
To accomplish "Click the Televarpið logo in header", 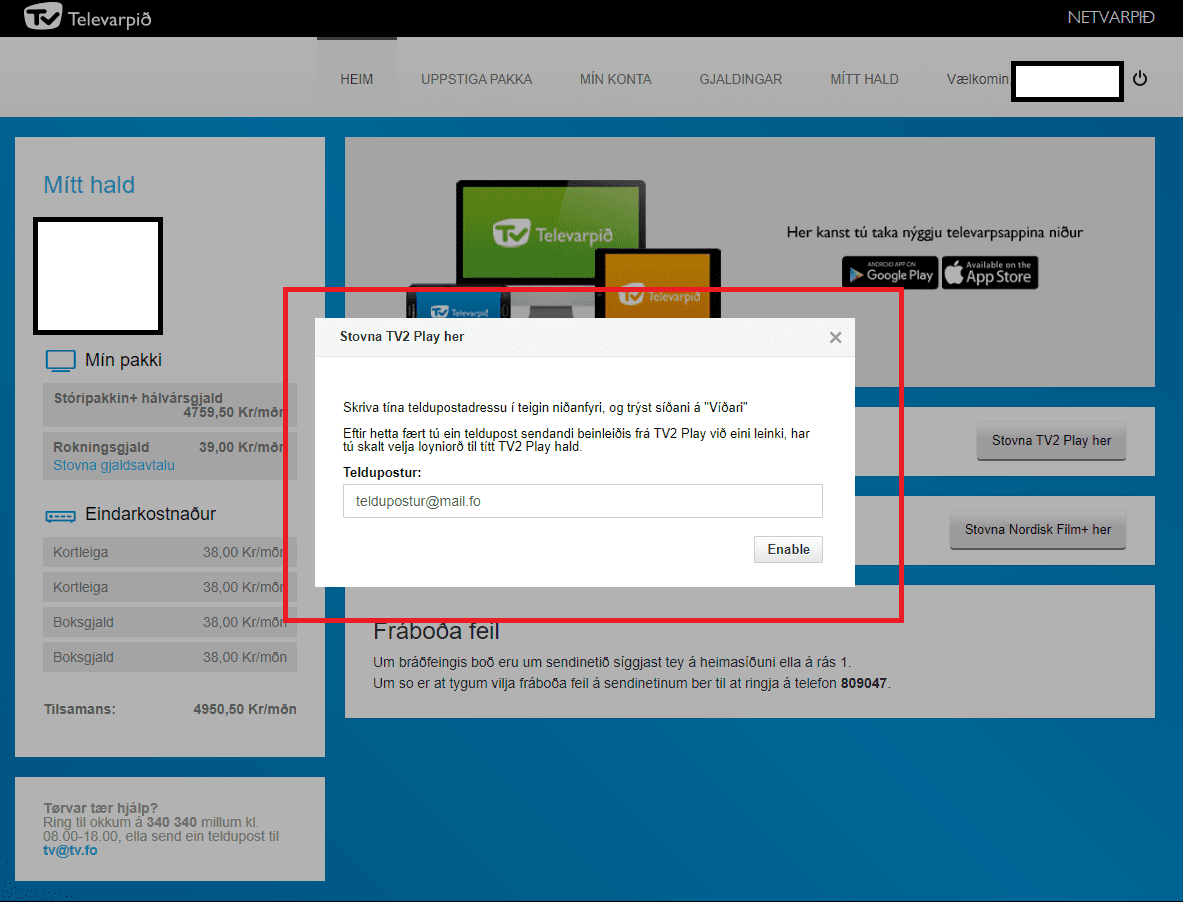I will 88,17.
